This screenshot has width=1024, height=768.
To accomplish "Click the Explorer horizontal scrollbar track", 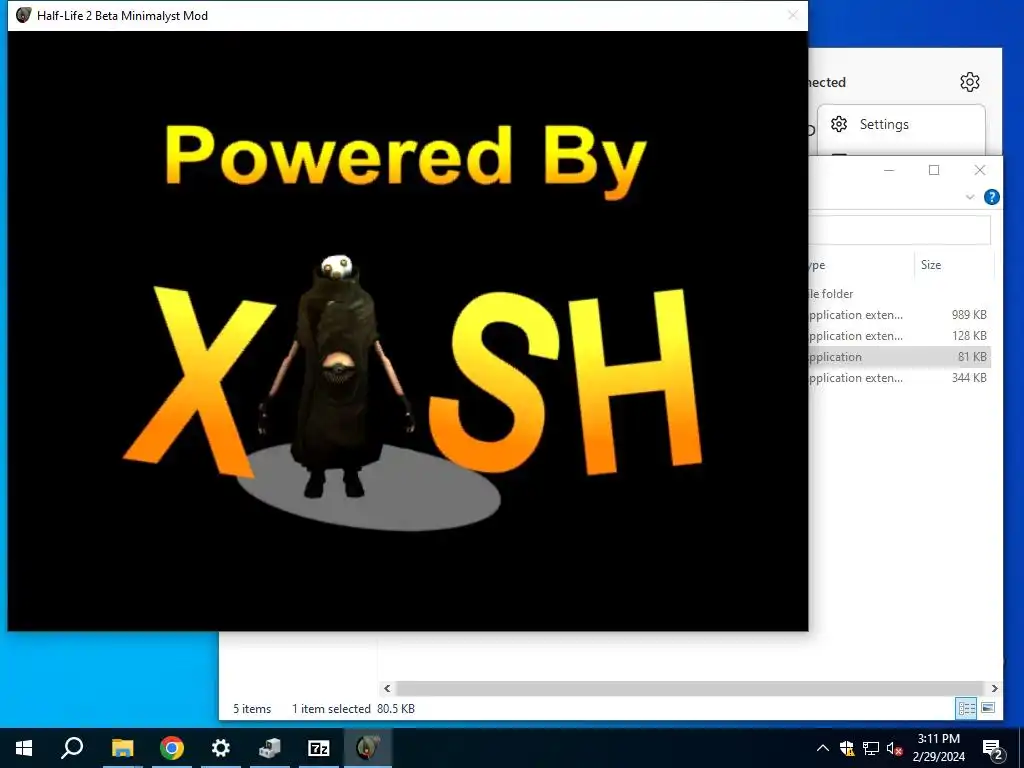I will (690, 688).
